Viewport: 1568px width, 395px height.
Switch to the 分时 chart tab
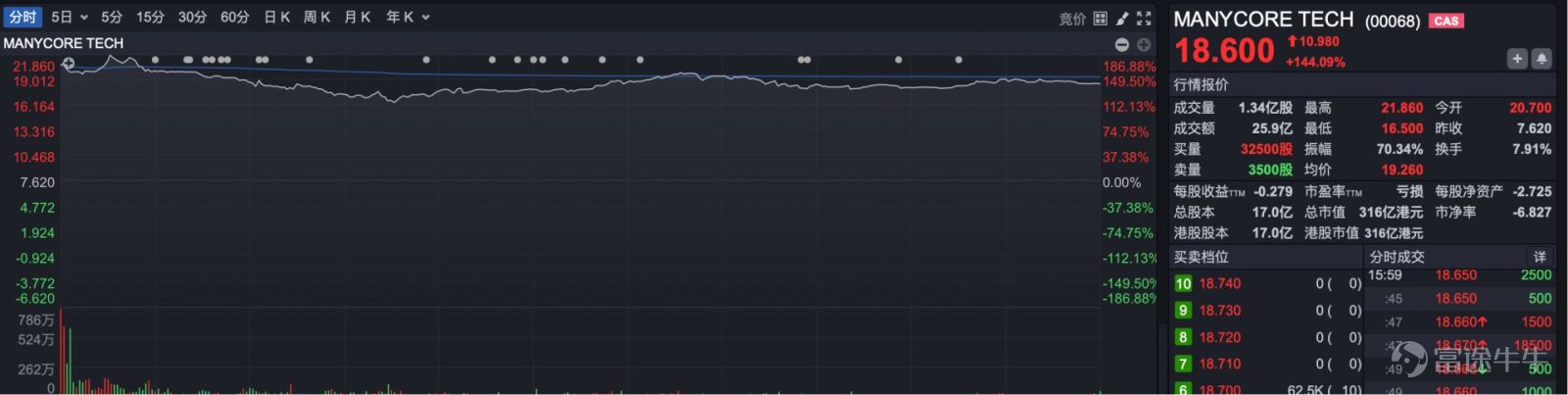(x=23, y=18)
